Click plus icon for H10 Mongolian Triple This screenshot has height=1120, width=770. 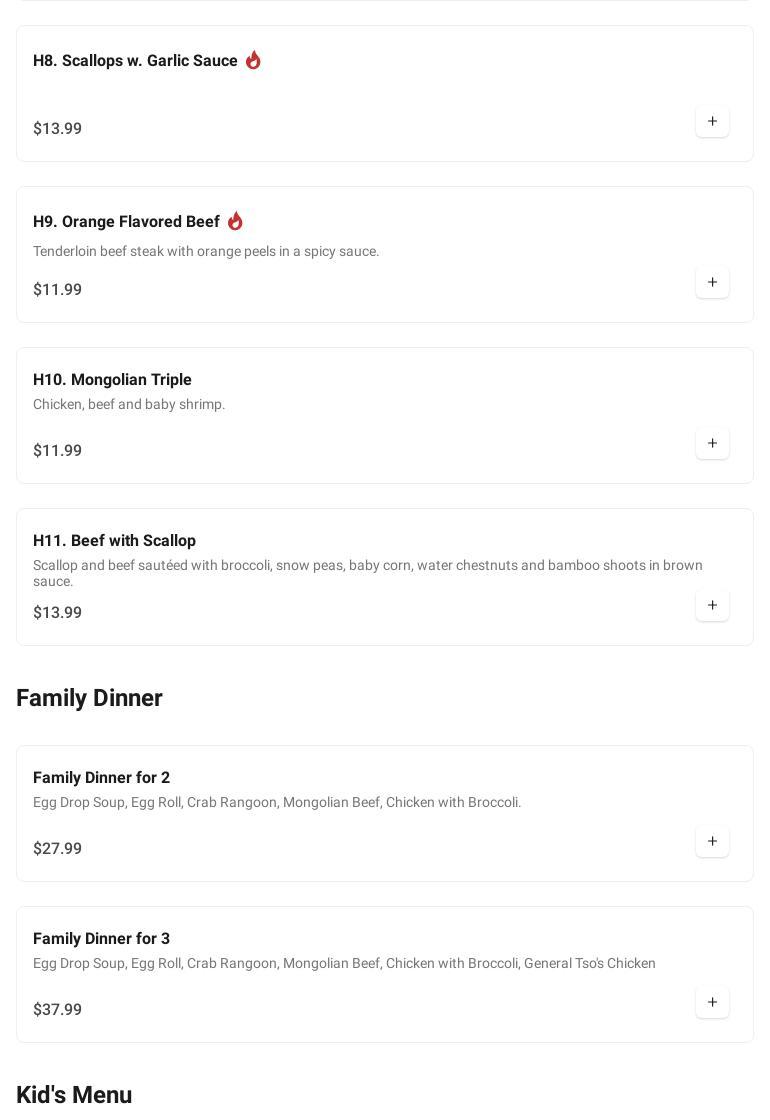tap(712, 444)
